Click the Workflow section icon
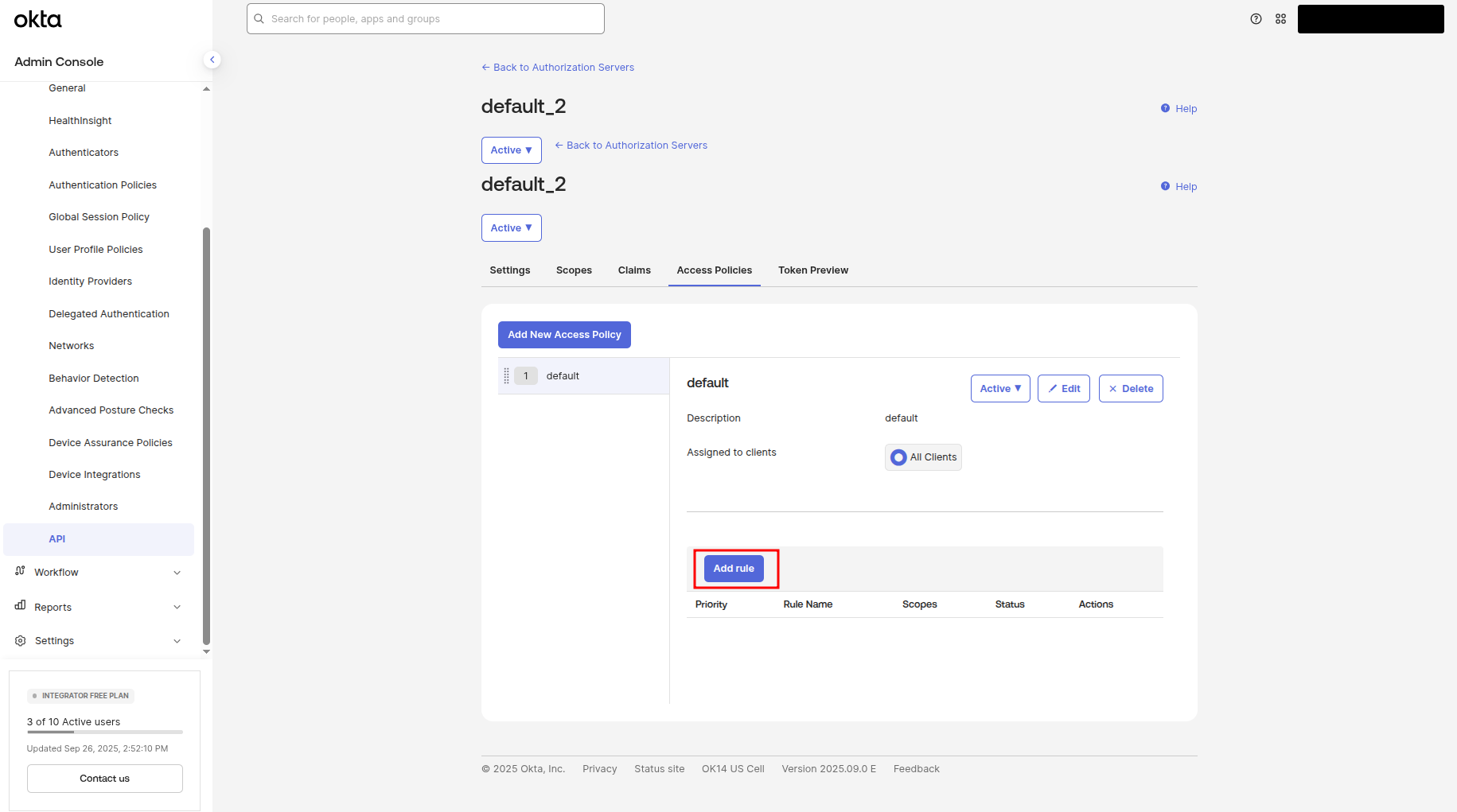This screenshot has width=1457, height=812. click(x=21, y=571)
